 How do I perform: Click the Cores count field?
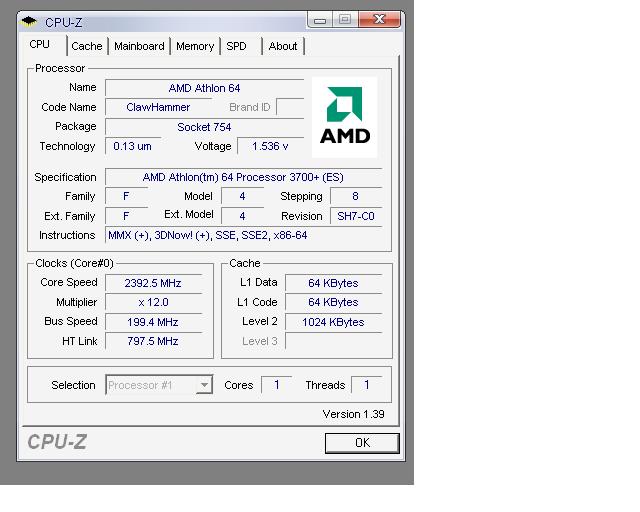277,385
